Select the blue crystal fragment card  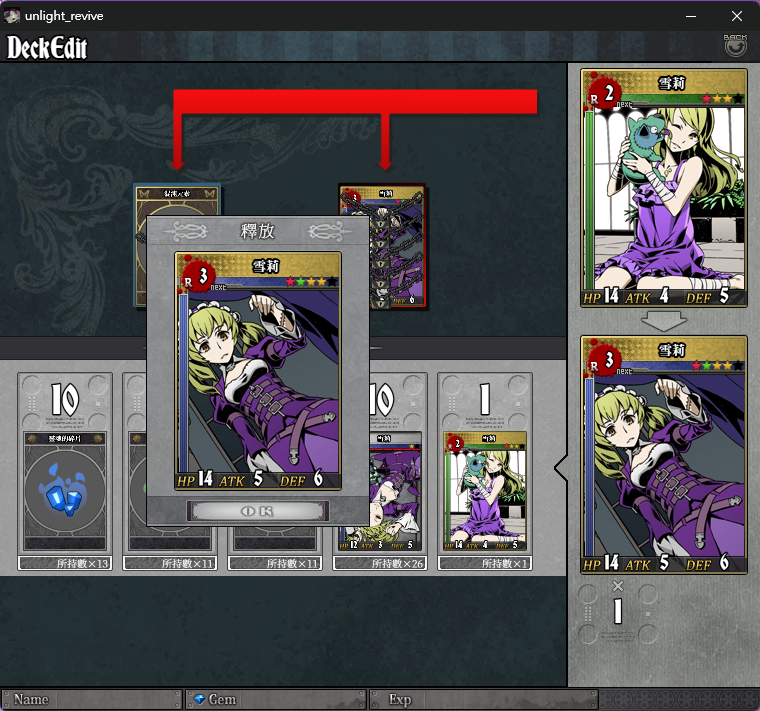[x=65, y=490]
